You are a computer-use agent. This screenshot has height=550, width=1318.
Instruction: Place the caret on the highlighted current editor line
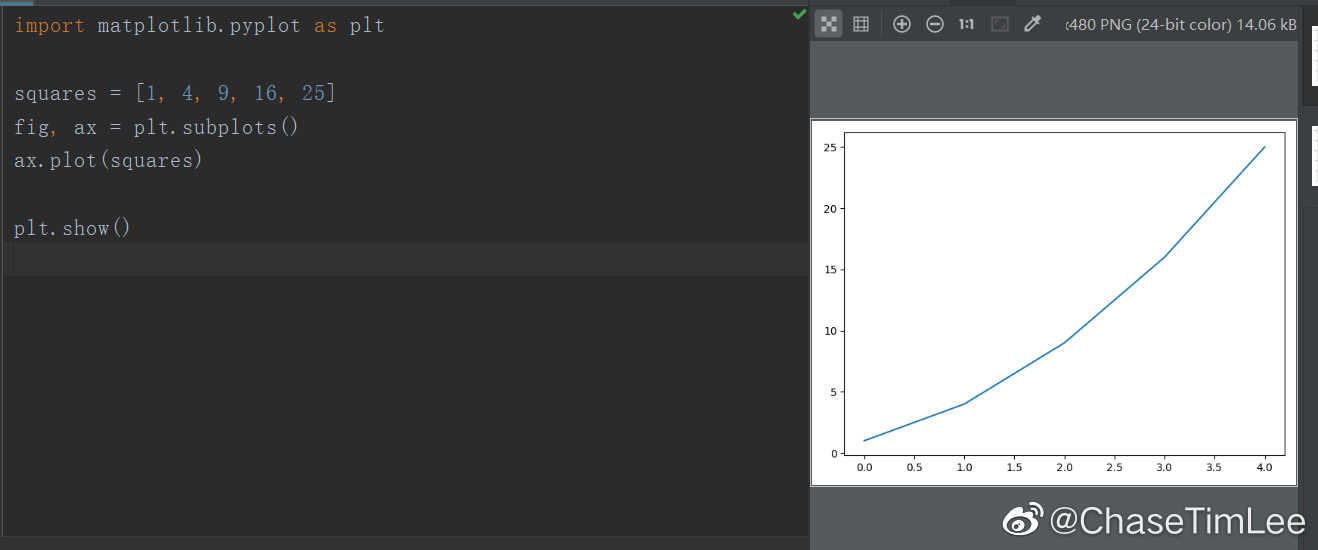pos(404,259)
